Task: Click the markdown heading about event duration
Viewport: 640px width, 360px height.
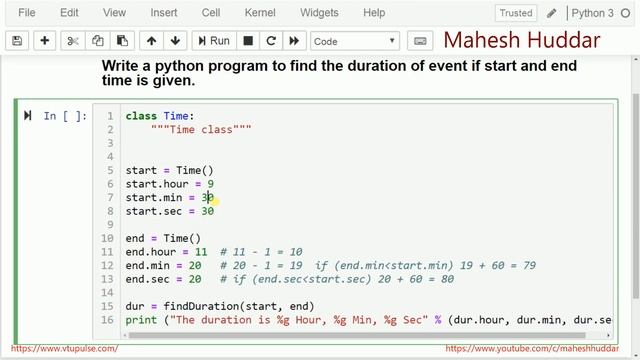Action: click(339, 73)
